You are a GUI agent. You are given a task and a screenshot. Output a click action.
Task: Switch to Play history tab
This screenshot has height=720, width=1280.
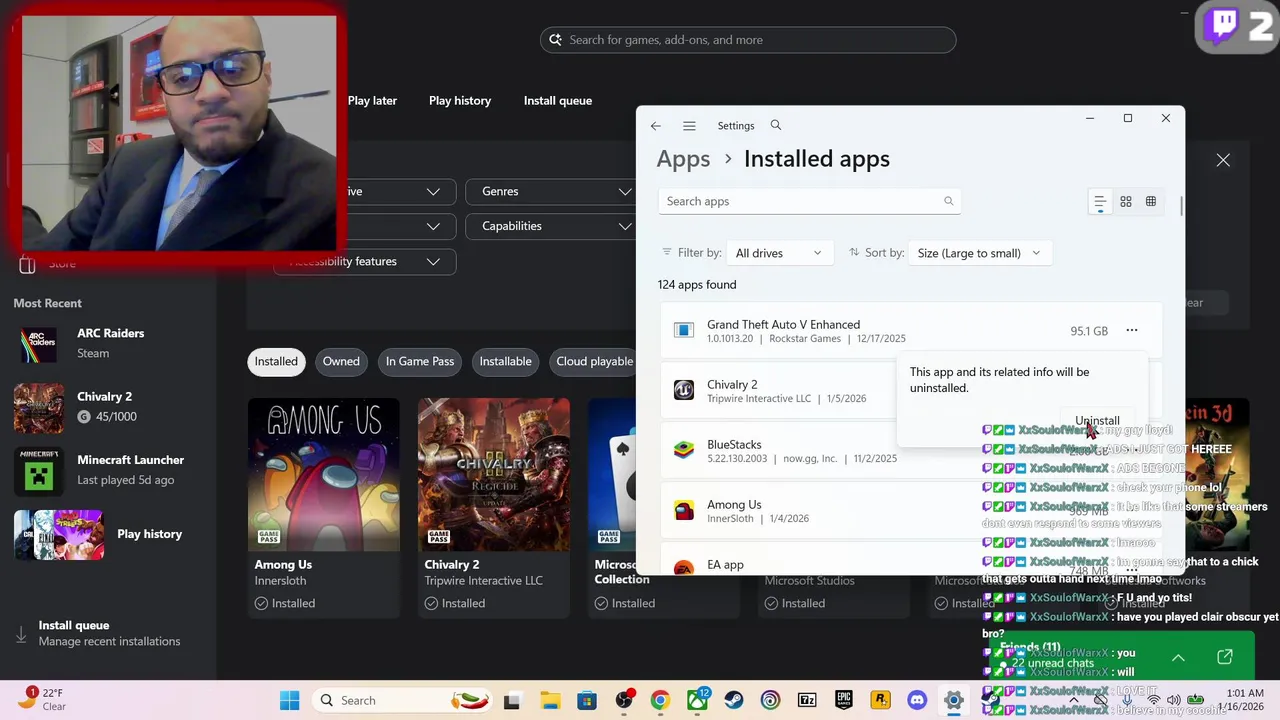(x=460, y=101)
